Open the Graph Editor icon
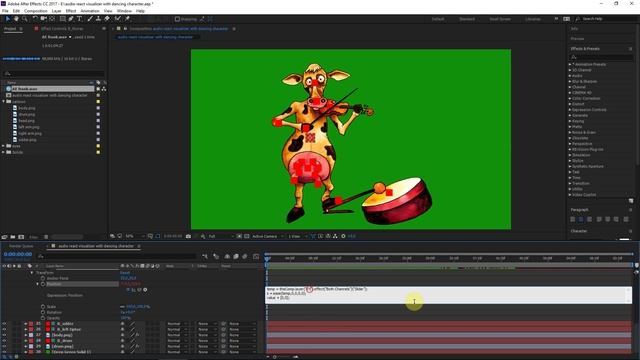640x360 pixels. (x=256, y=256)
